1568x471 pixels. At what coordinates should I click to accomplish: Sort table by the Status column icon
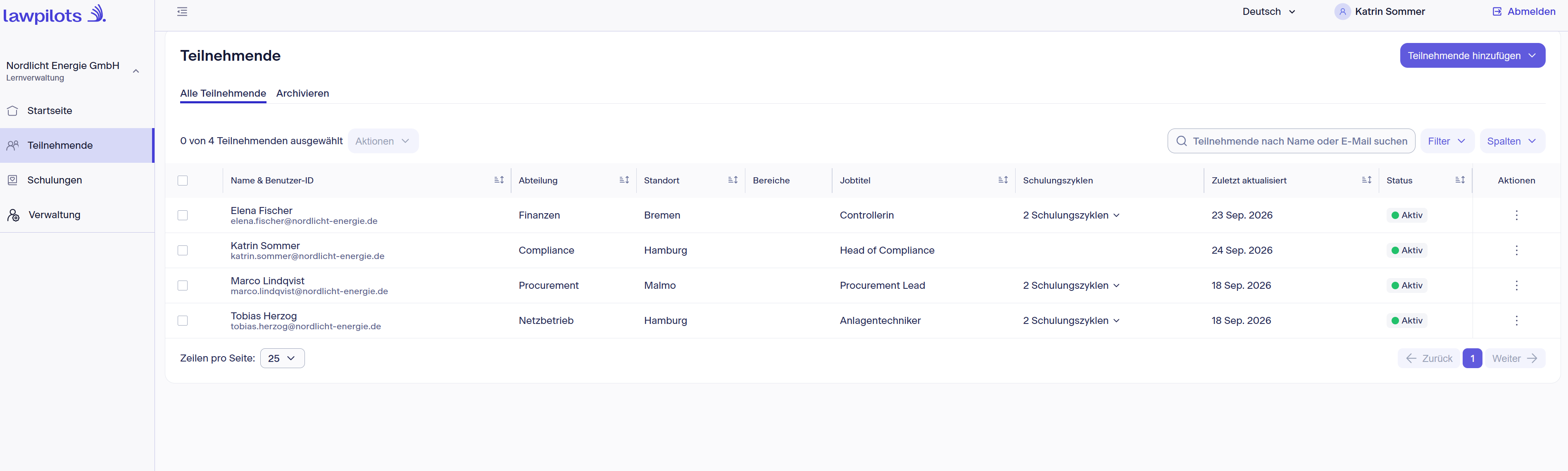pos(1460,180)
